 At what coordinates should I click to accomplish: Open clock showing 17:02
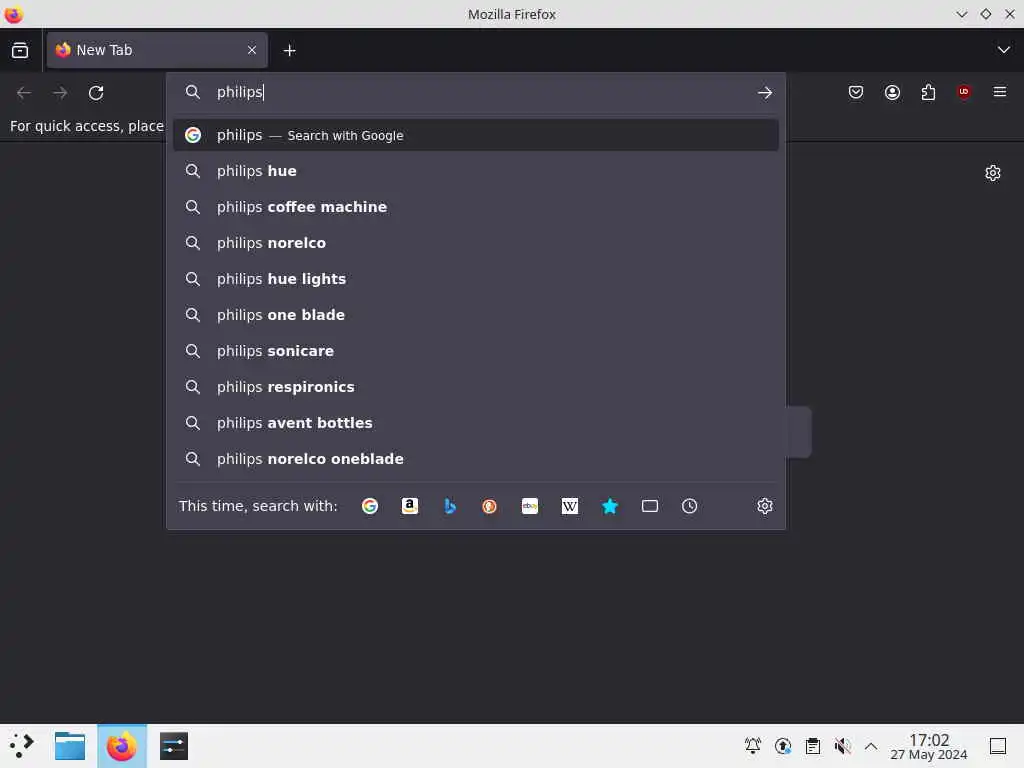pyautogui.click(x=929, y=746)
